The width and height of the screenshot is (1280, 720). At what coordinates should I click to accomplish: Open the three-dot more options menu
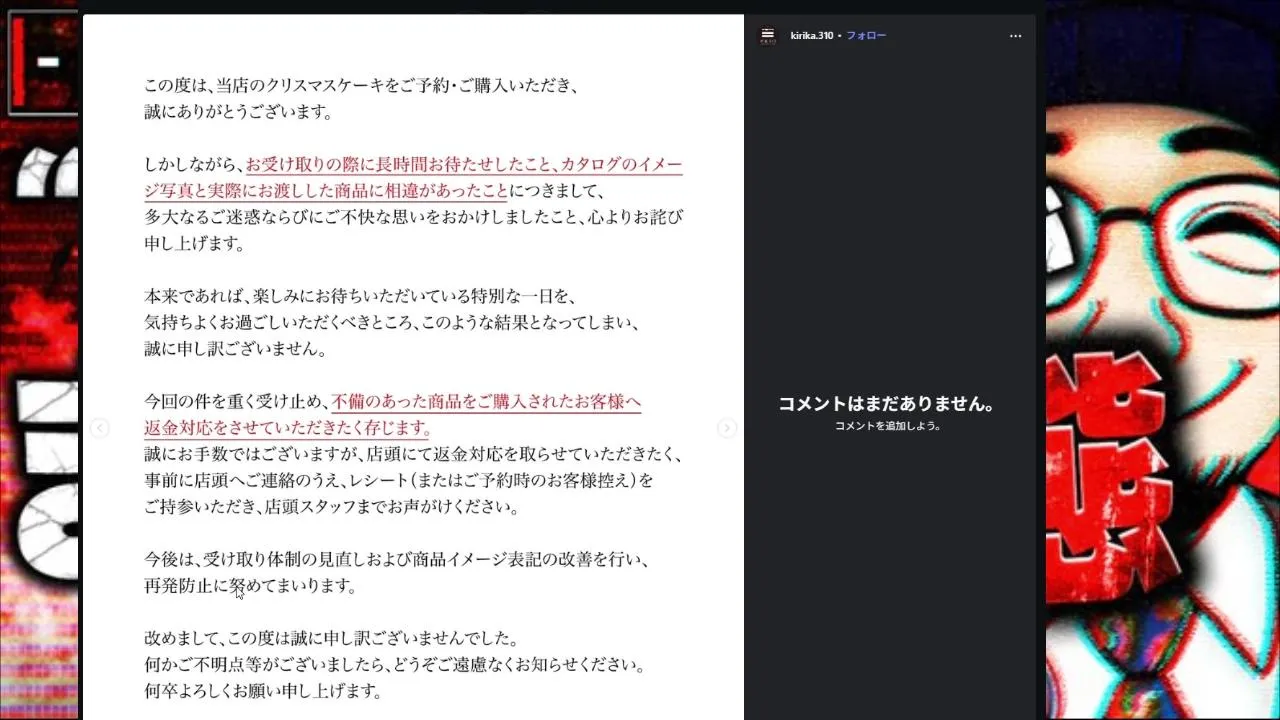[x=1016, y=36]
